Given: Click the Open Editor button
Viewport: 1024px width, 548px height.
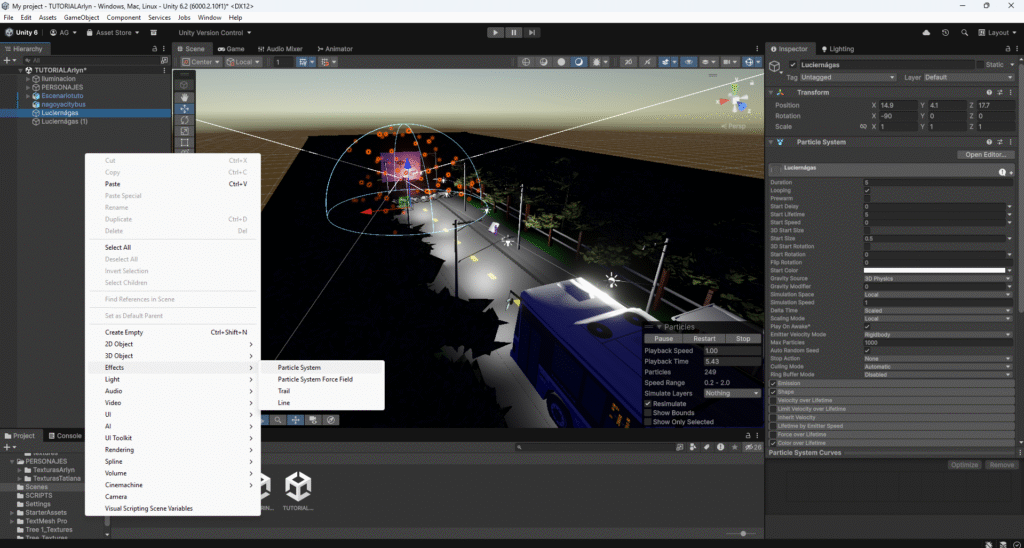Looking at the screenshot, I should [x=984, y=155].
